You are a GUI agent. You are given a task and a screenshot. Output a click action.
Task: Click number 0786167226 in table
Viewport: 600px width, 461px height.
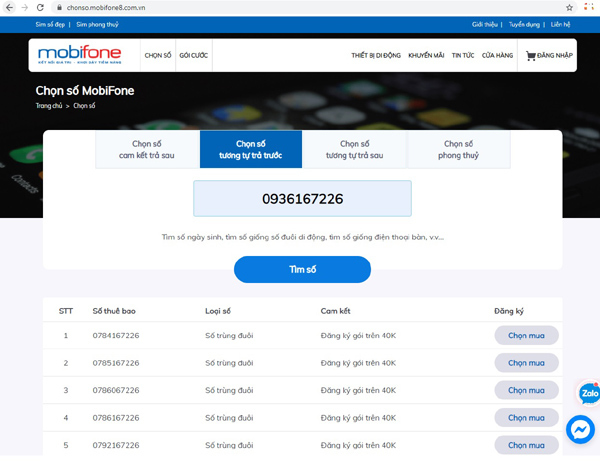pos(116,418)
